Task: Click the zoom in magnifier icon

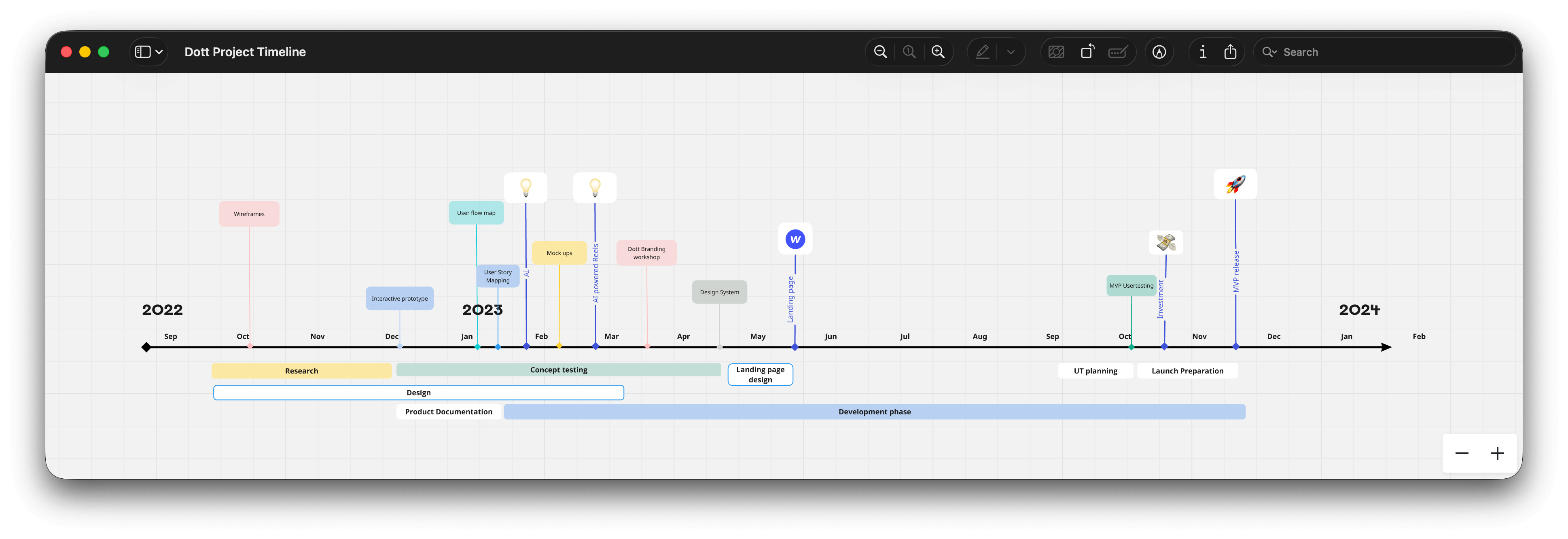Action: click(x=938, y=52)
